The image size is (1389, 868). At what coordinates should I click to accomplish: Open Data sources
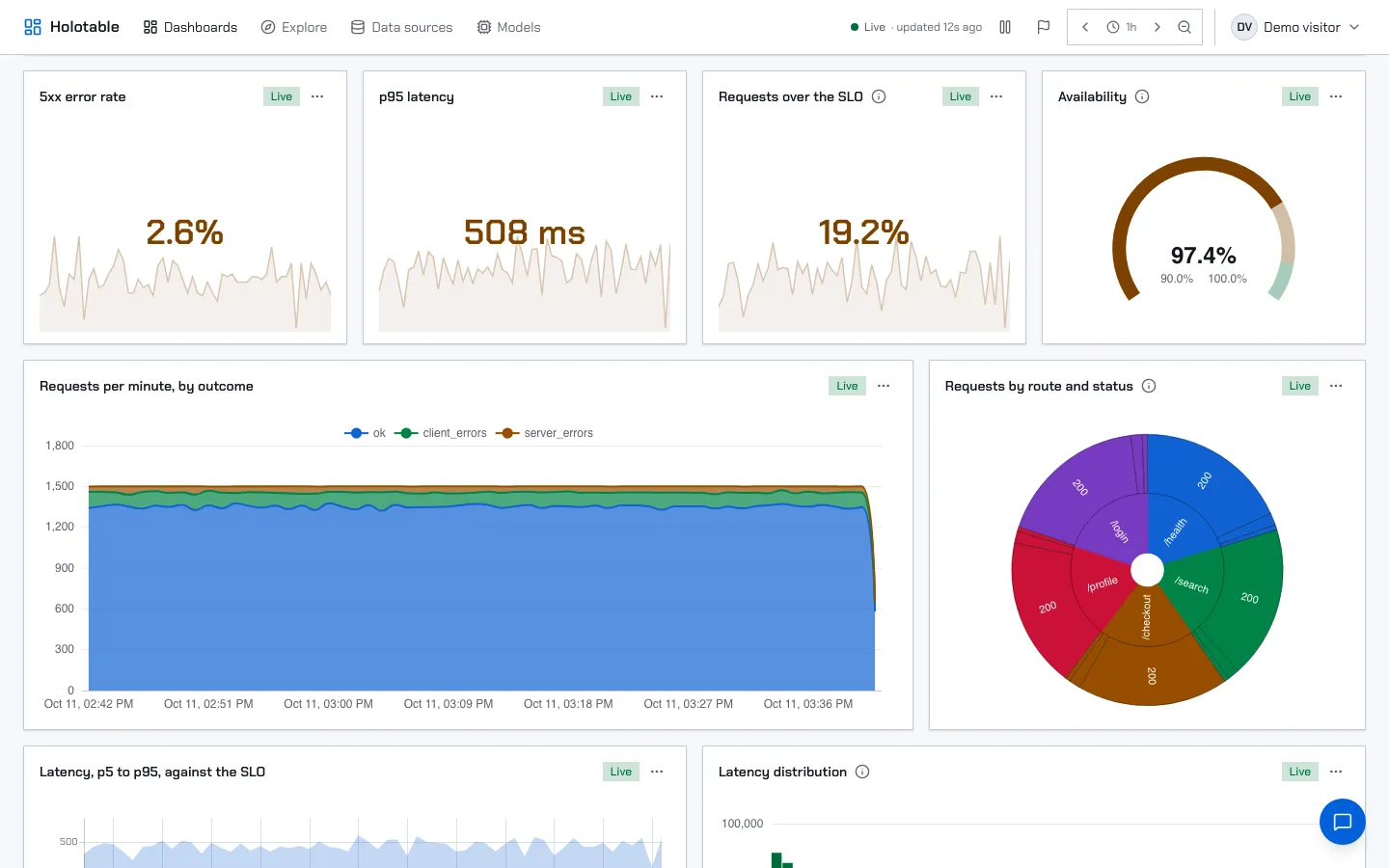click(x=401, y=27)
